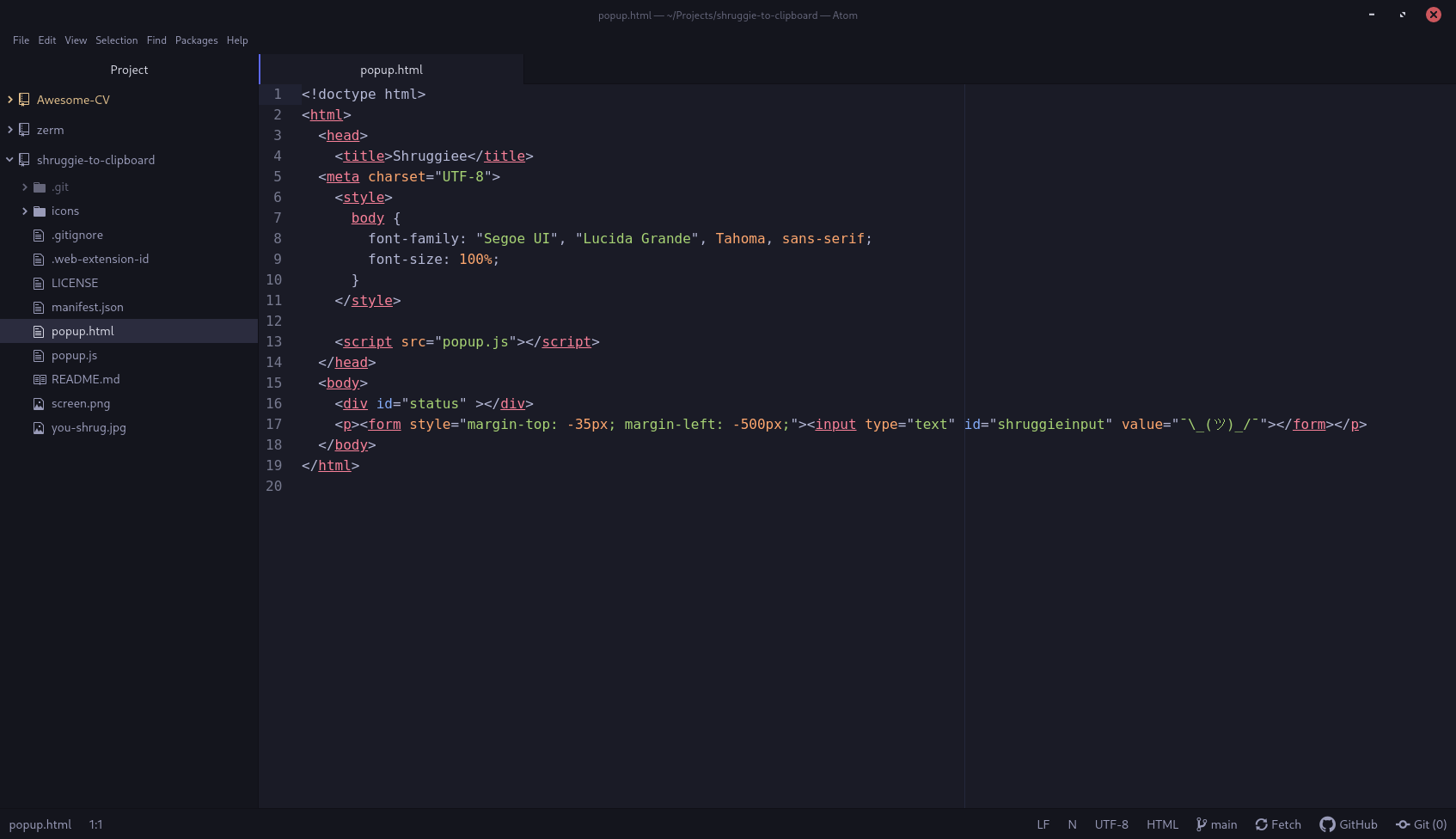Select the popup.html editor tab

click(x=391, y=70)
